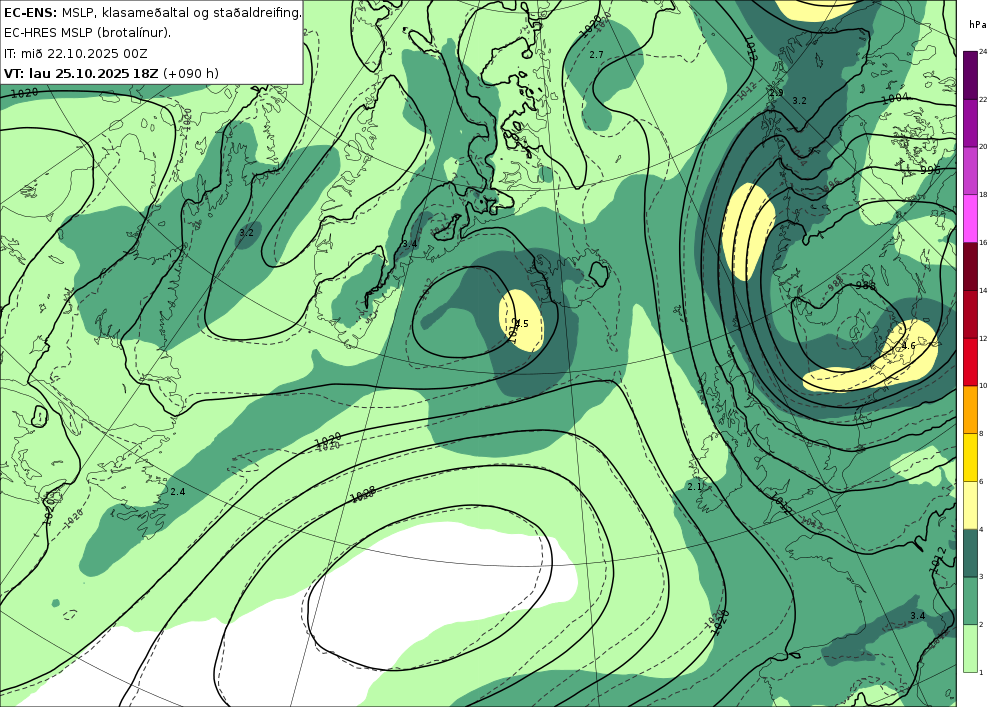Screen dimensions: 1000x707
Task: Pick the light green 1–2 hPa legend swatch
Action: point(970,648)
